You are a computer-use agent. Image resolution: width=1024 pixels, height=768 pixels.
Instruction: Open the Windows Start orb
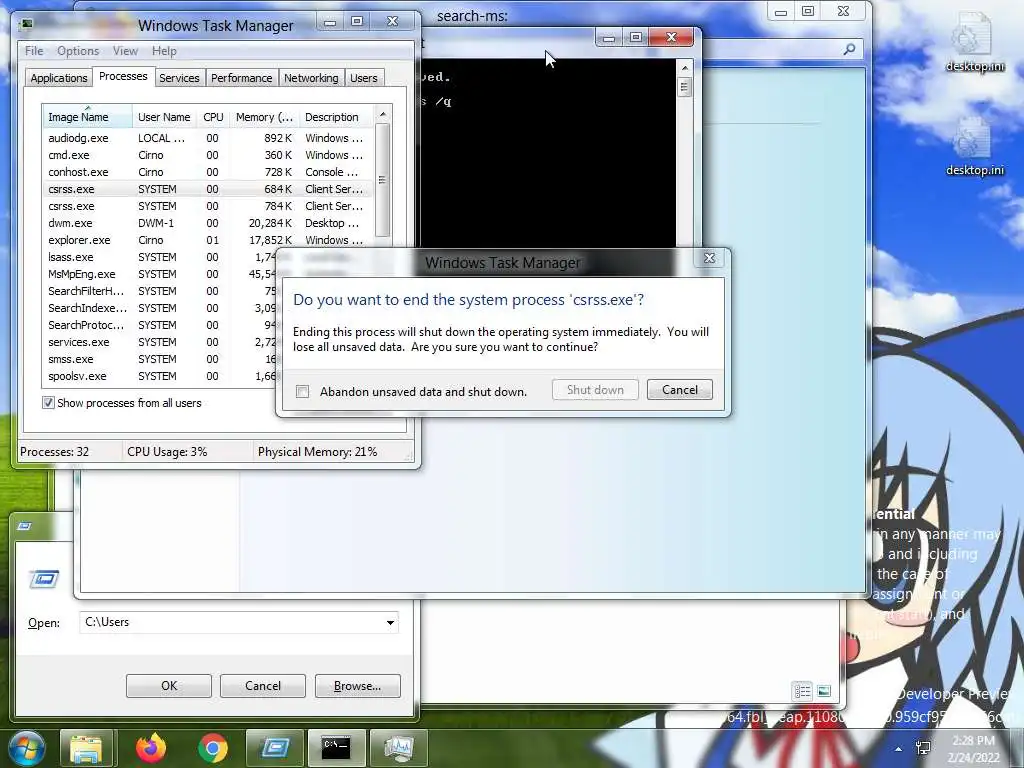click(25, 748)
